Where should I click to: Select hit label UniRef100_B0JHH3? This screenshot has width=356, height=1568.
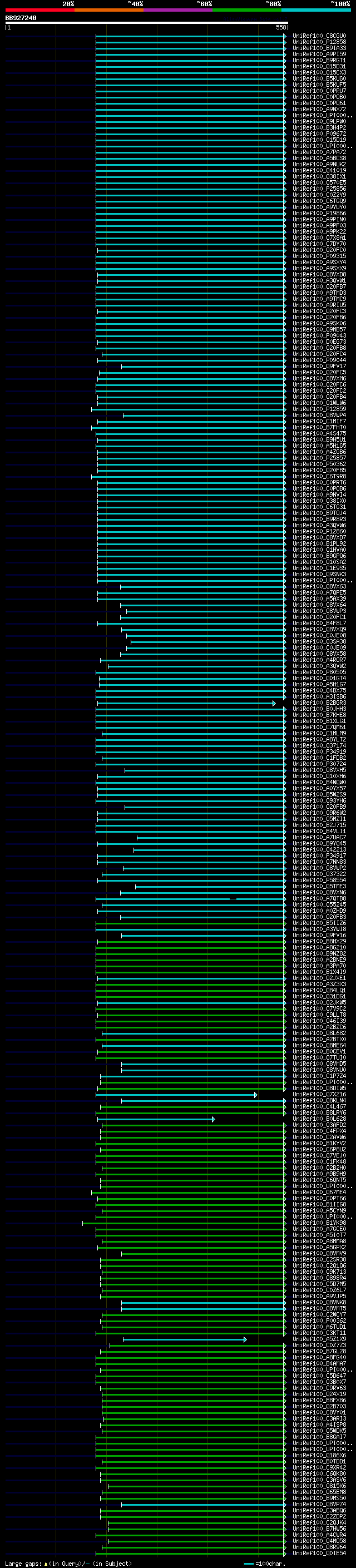click(x=319, y=709)
